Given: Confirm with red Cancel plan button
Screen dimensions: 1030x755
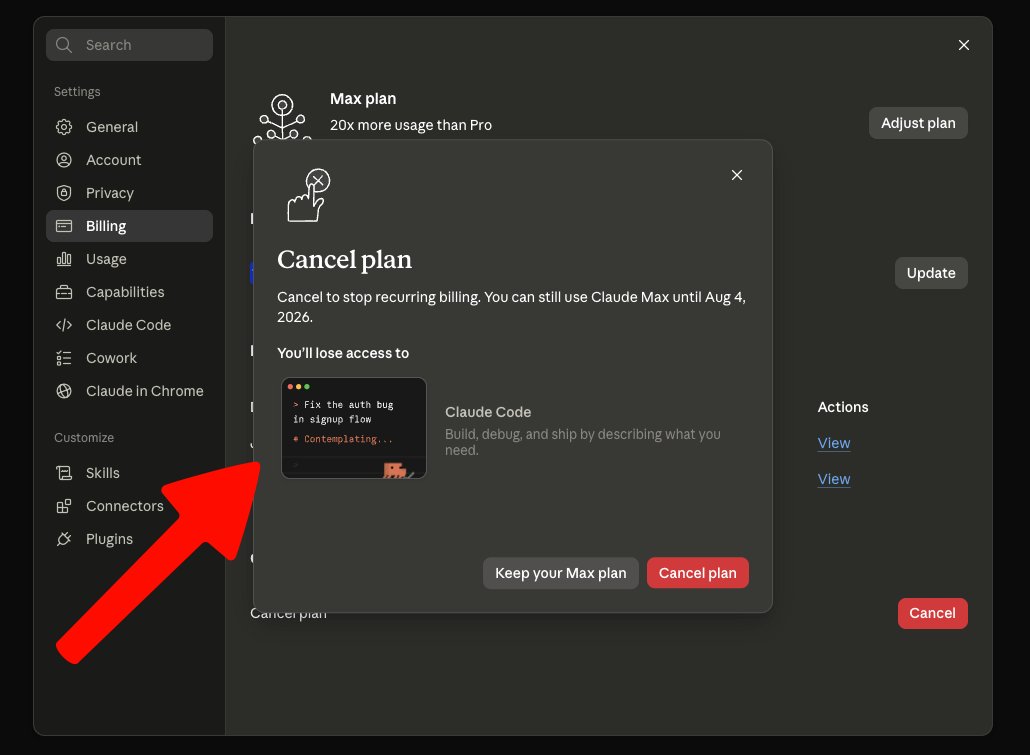Looking at the screenshot, I should click(697, 573).
